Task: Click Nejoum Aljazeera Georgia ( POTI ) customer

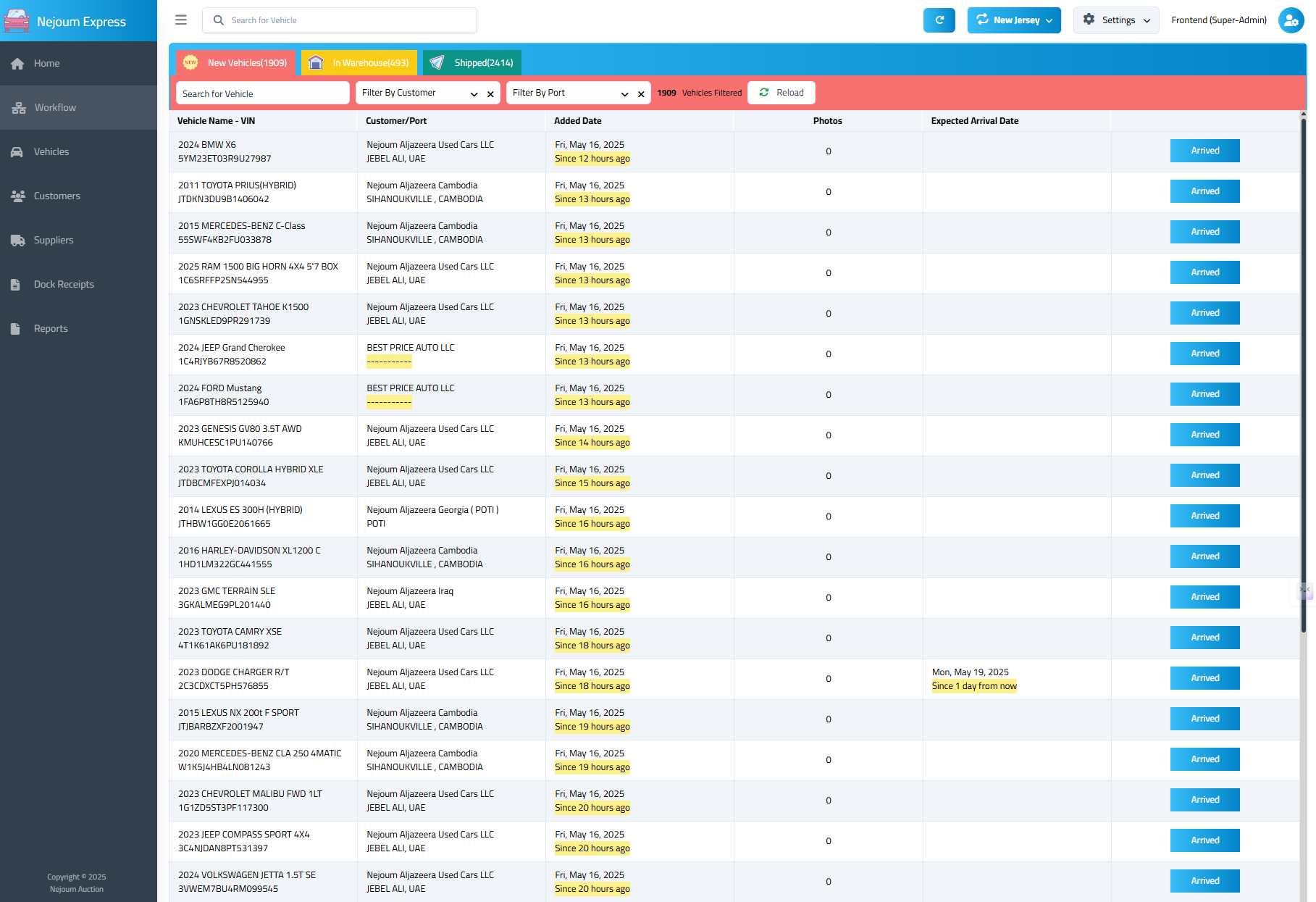Action: (432, 510)
